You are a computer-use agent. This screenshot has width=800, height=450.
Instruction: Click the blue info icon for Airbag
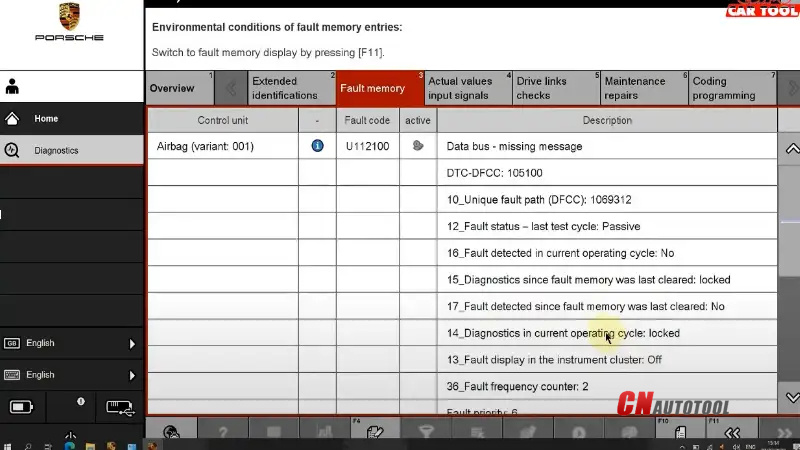tap(317, 146)
